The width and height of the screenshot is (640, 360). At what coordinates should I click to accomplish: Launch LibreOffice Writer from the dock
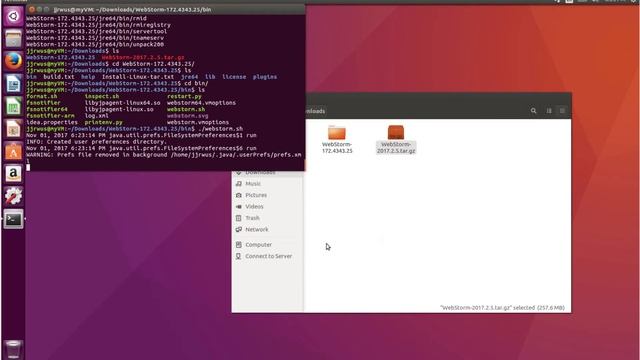pyautogui.click(x=13, y=84)
